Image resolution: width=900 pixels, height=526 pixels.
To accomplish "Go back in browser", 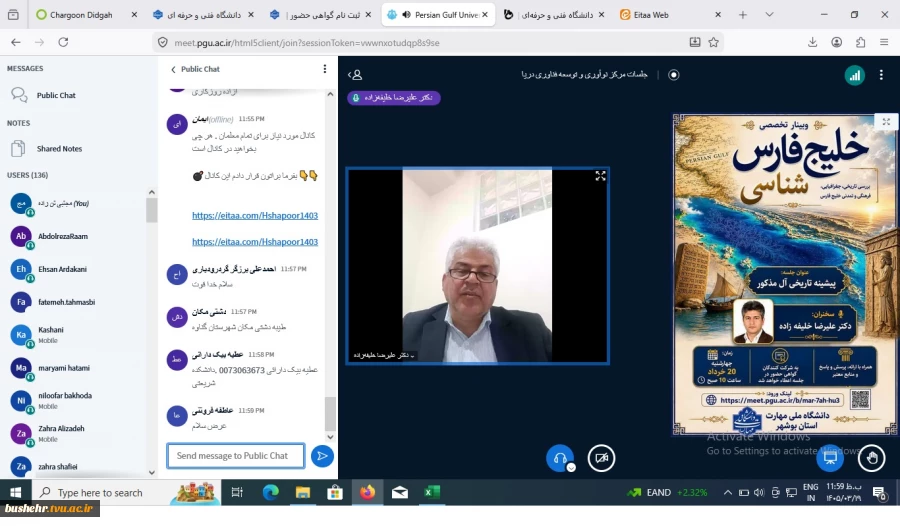I will point(15,42).
